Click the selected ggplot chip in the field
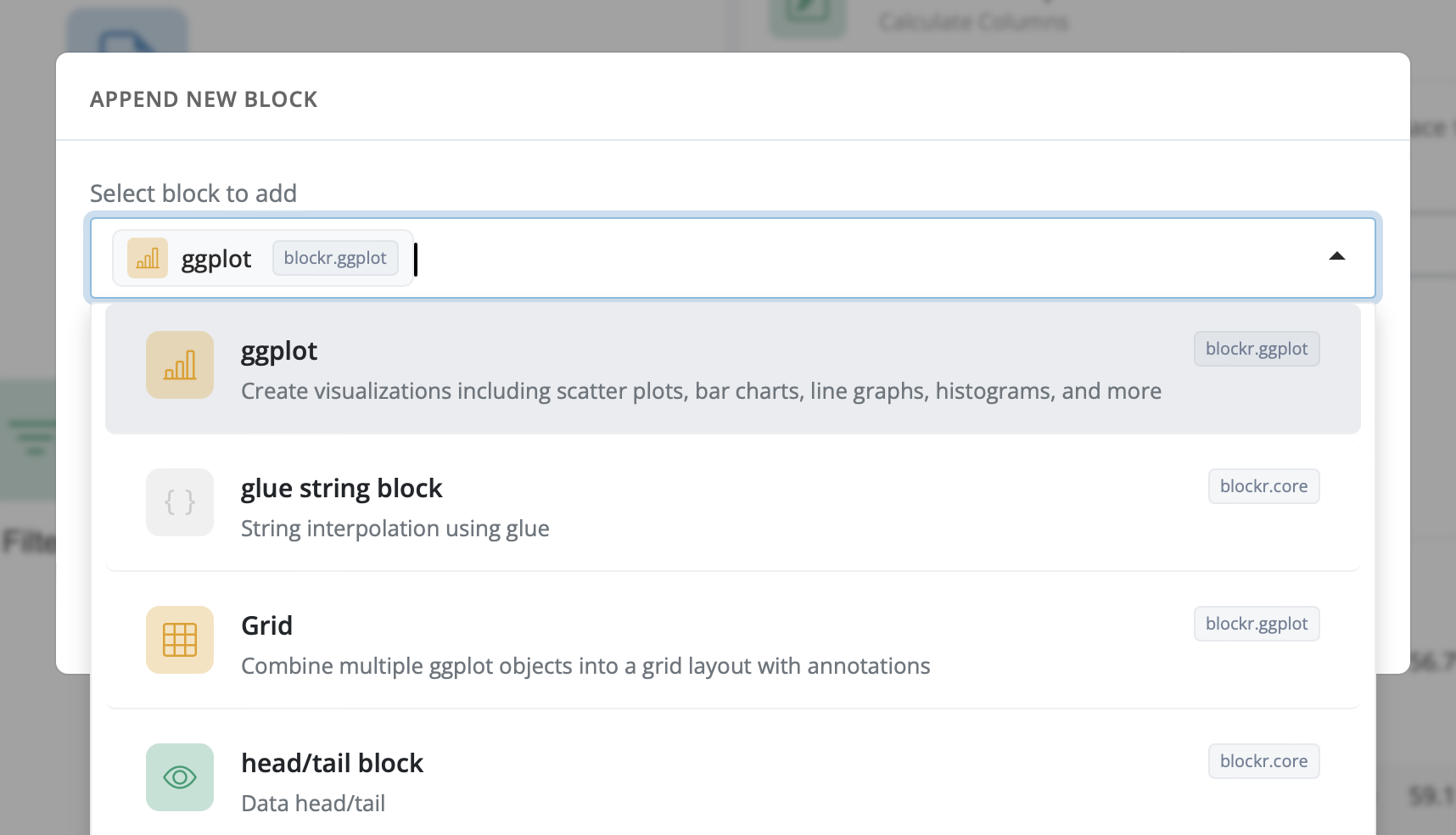1456x835 pixels. (216, 259)
